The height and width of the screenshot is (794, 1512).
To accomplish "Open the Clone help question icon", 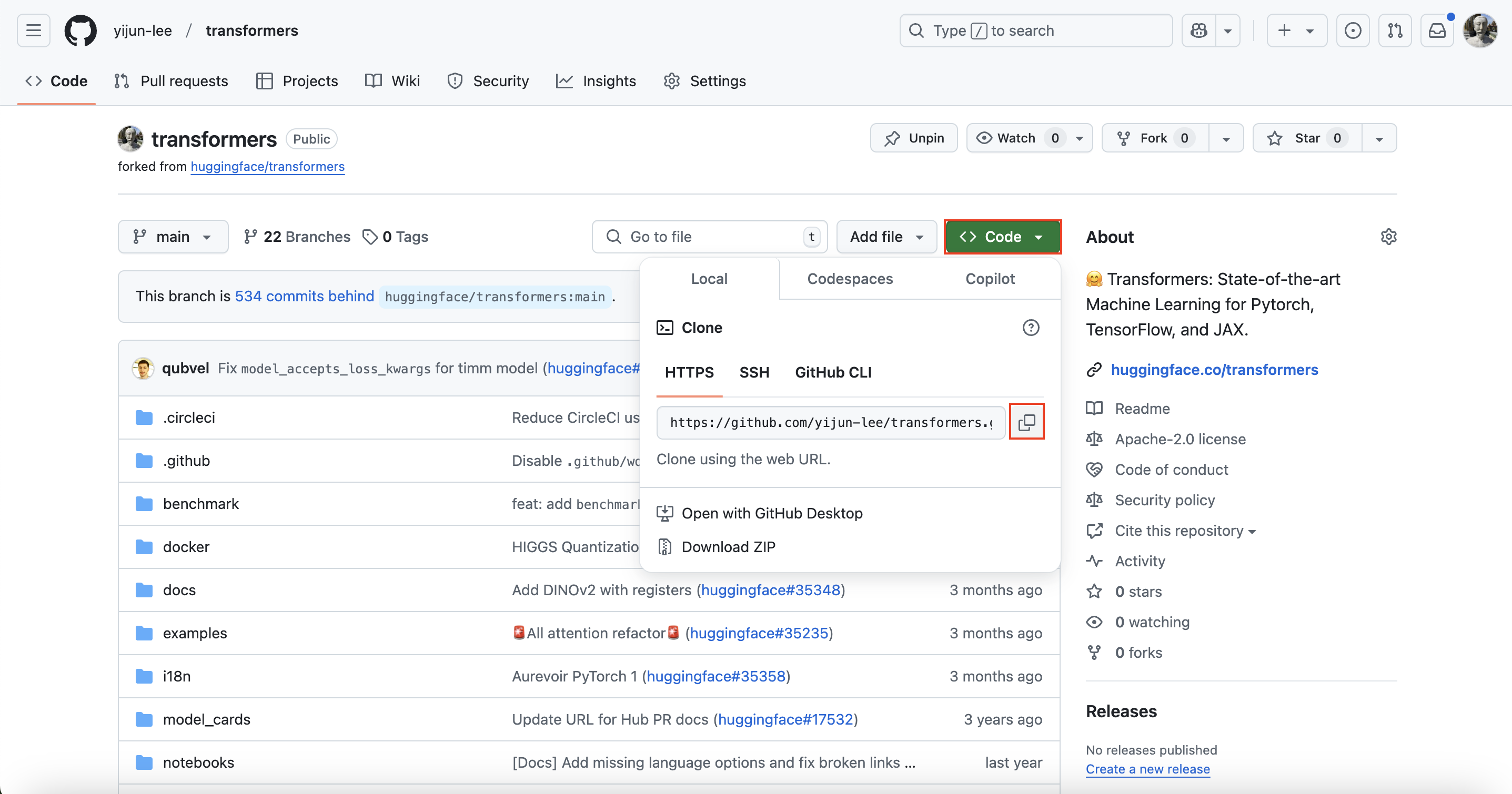I will 1031,328.
